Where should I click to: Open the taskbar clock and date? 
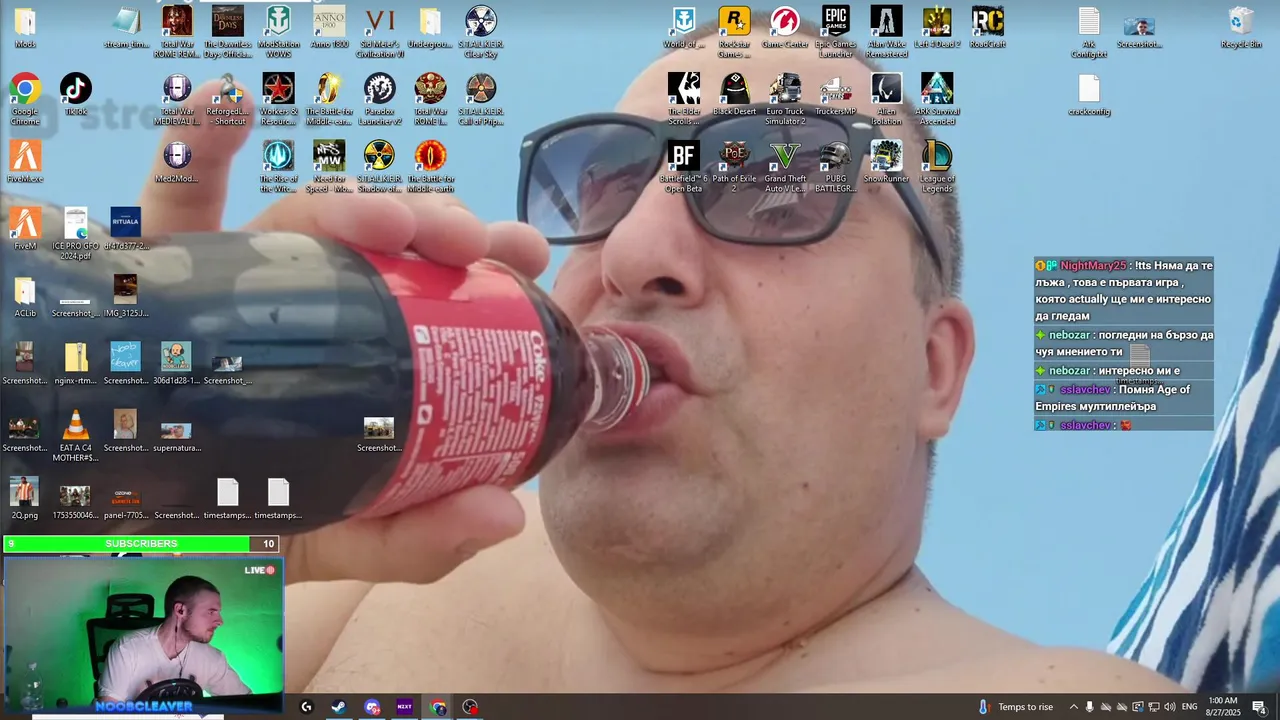(1223, 707)
